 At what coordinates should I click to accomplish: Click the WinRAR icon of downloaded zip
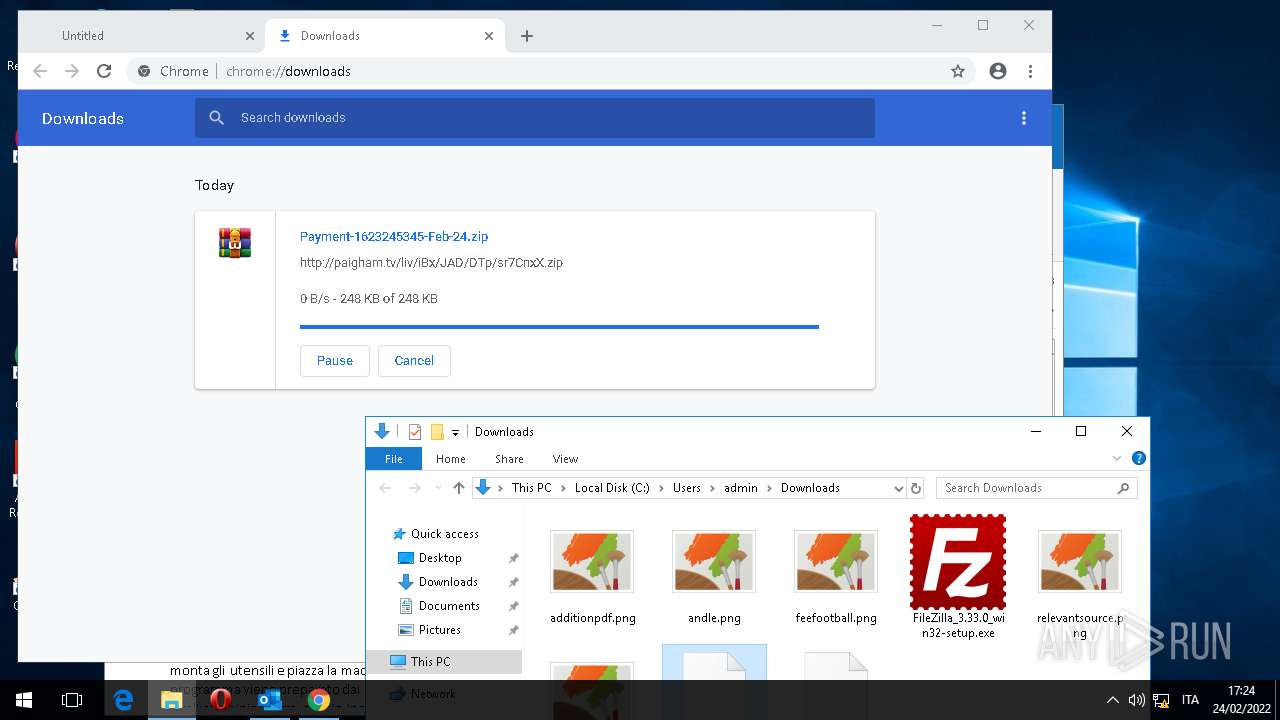[235, 242]
